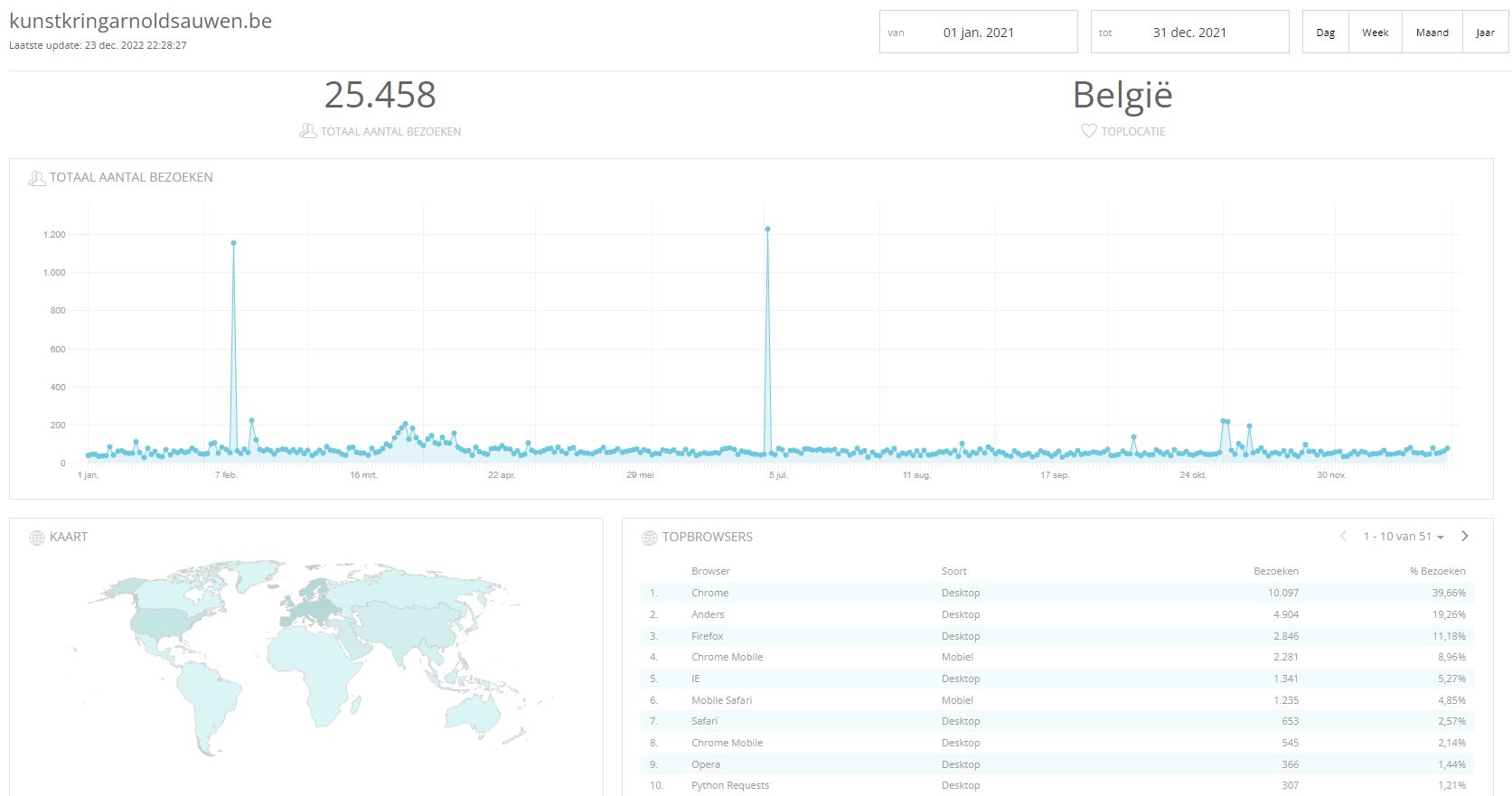Sort by the '% Bezoeken' column header

(x=1437, y=571)
